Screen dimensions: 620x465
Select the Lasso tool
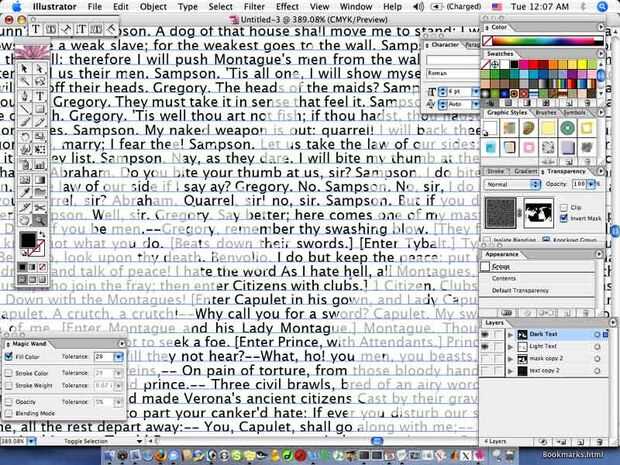click(x=40, y=81)
